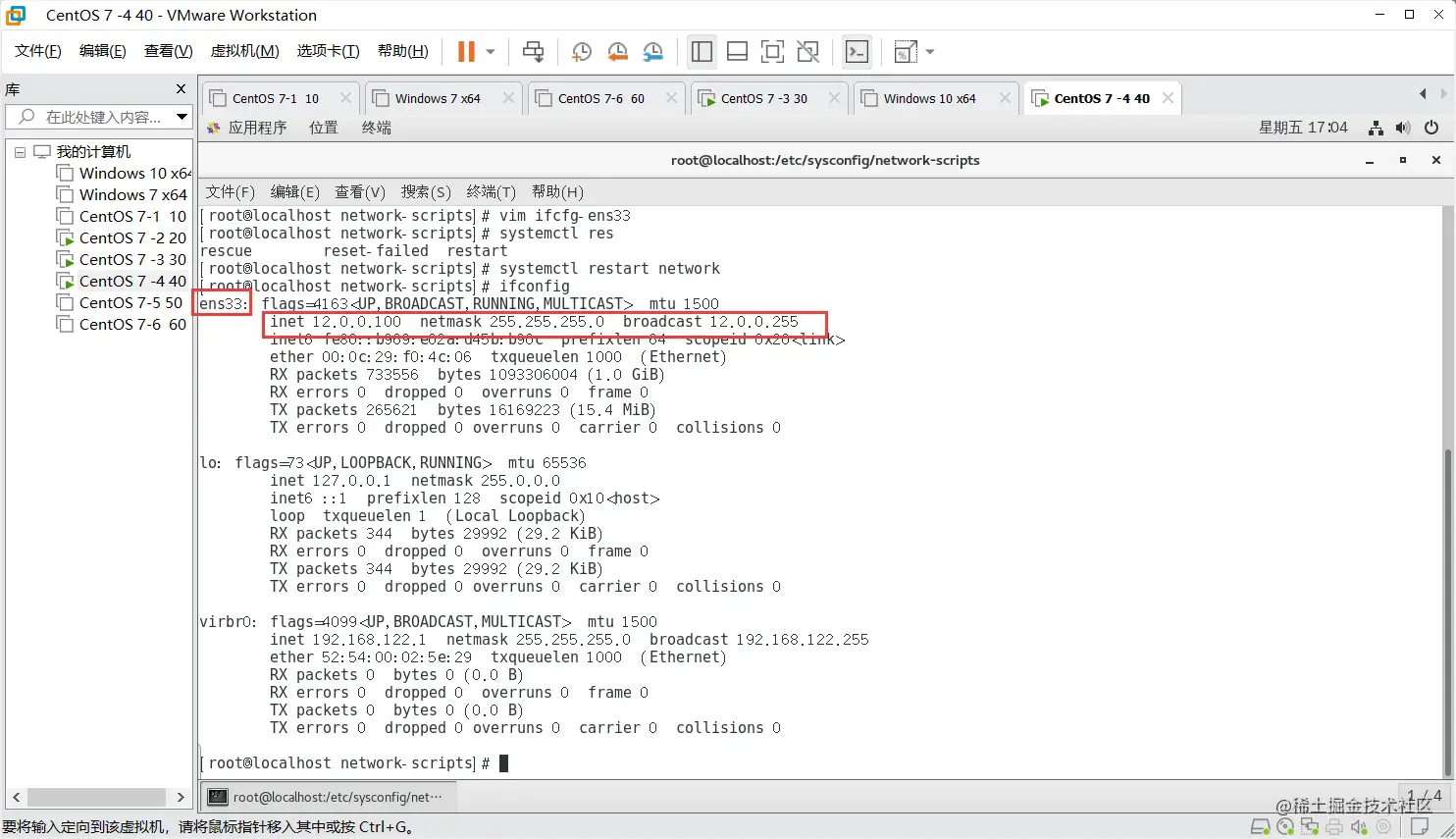Open terminal 搜索(S) menu
Viewport: 1456px width, 839px height.
click(426, 192)
